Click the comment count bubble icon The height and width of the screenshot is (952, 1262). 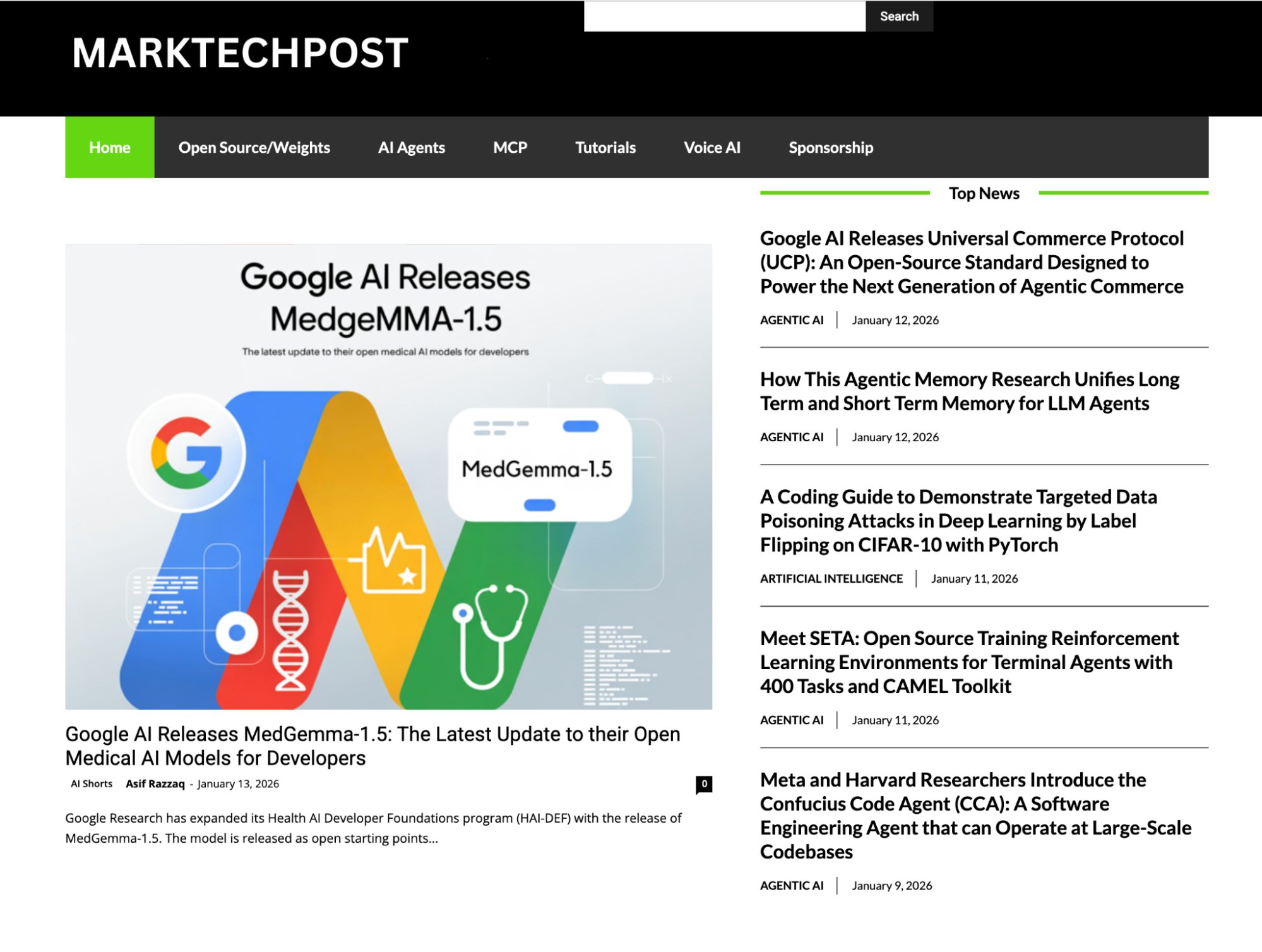point(703,784)
